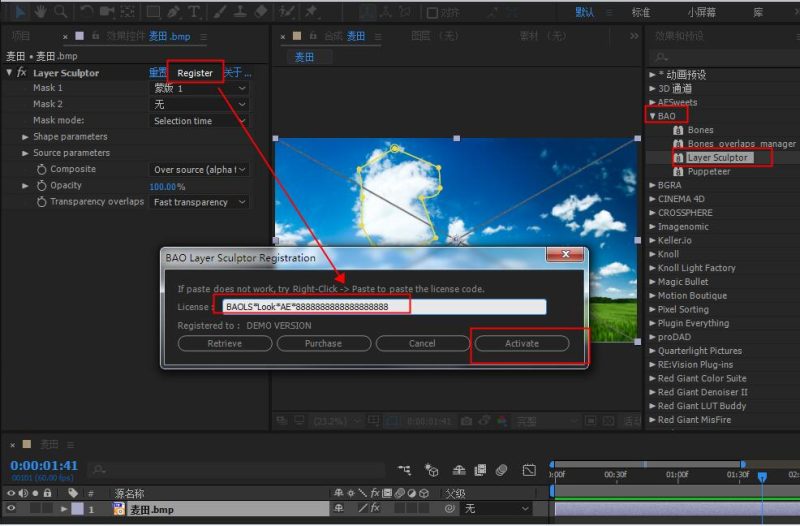
Task: Select Puppeteer effect under BAO
Action: (x=709, y=171)
